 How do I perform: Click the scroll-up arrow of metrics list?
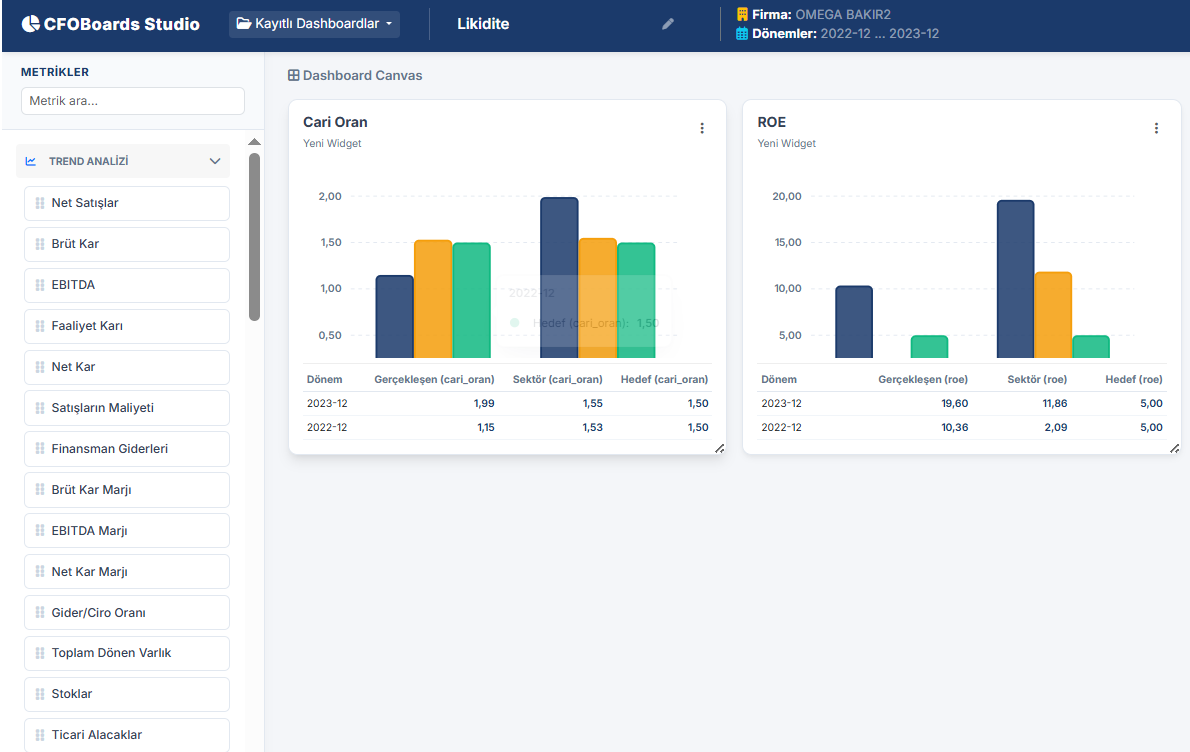click(x=254, y=142)
